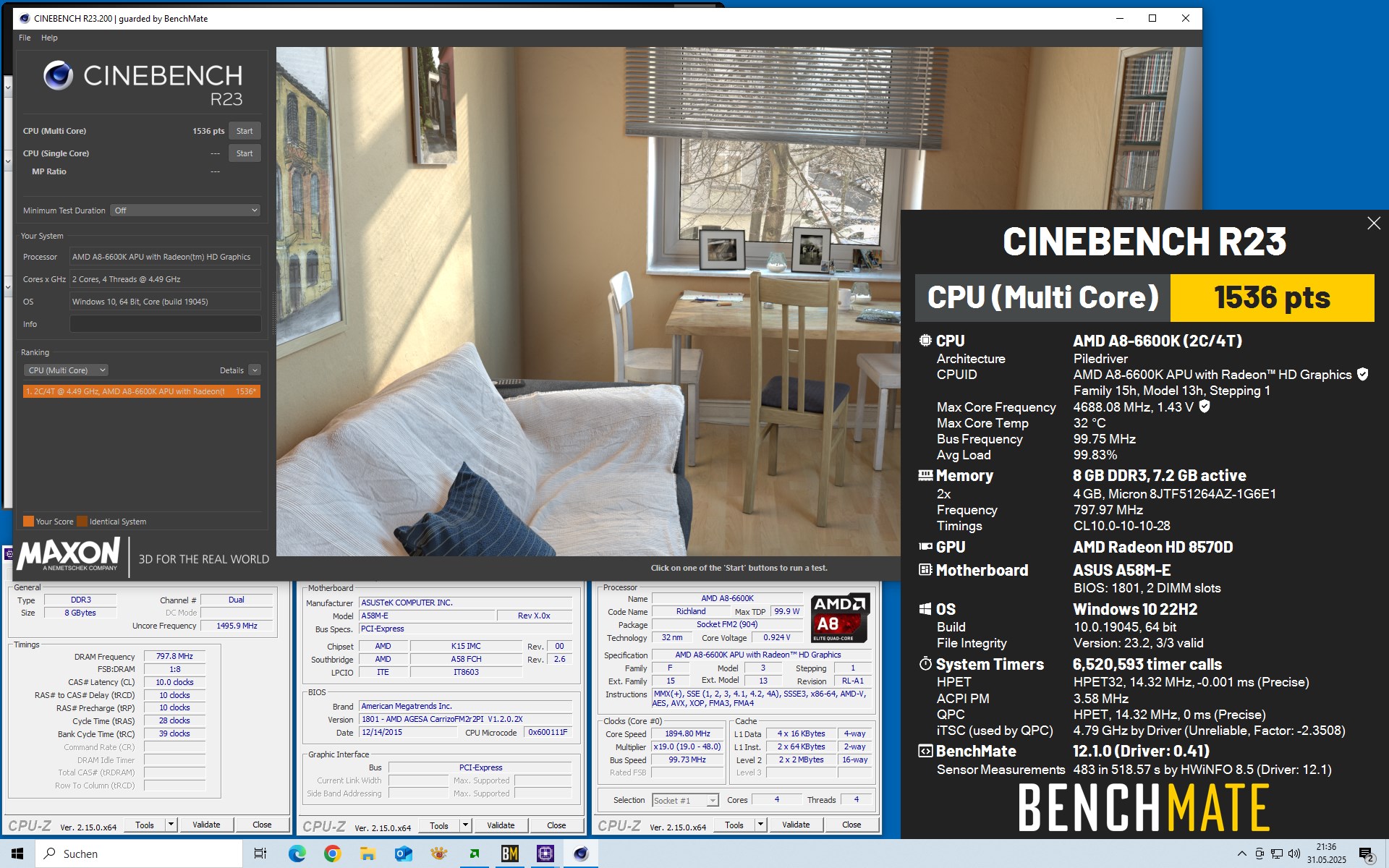The height and width of the screenshot is (868, 1389).
Task: Click the Info input field in Your System
Action: [165, 324]
